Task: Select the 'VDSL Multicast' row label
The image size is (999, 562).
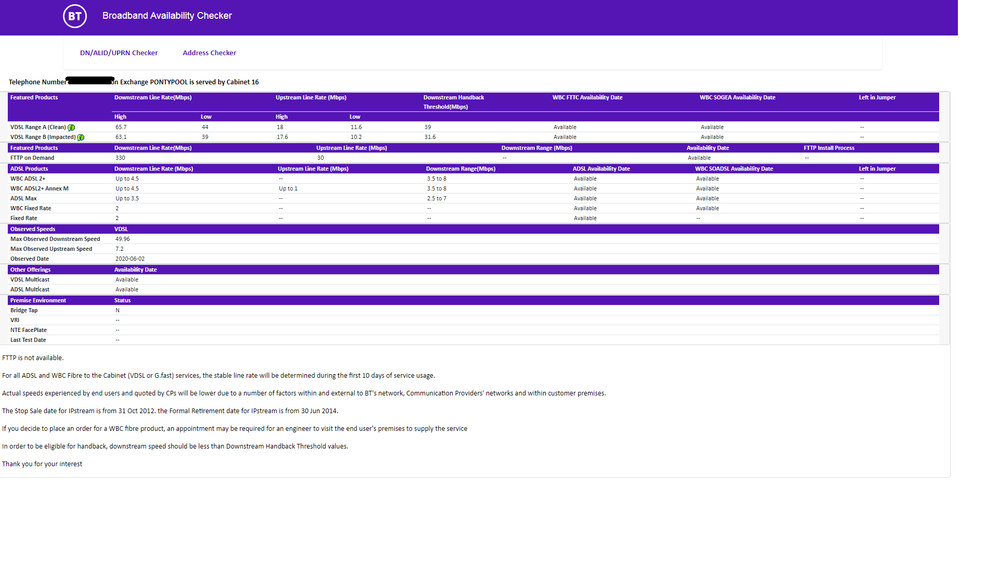Action: 29,280
